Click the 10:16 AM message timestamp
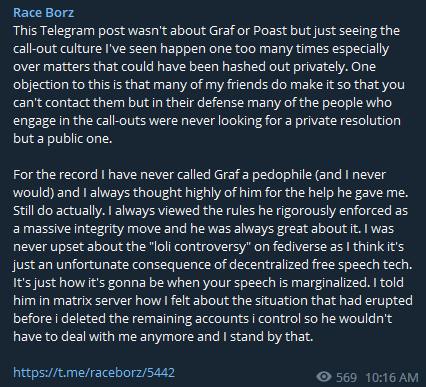 (x=392, y=377)
